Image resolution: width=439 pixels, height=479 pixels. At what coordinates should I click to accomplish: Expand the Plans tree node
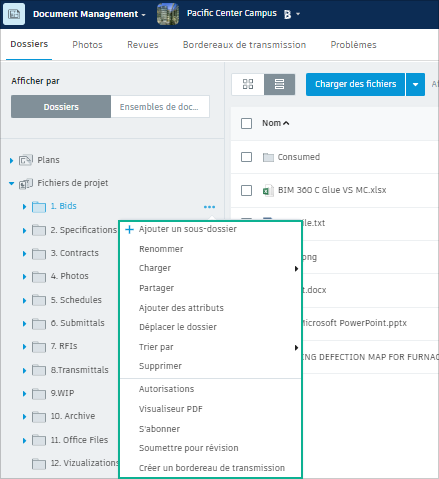click(11, 161)
